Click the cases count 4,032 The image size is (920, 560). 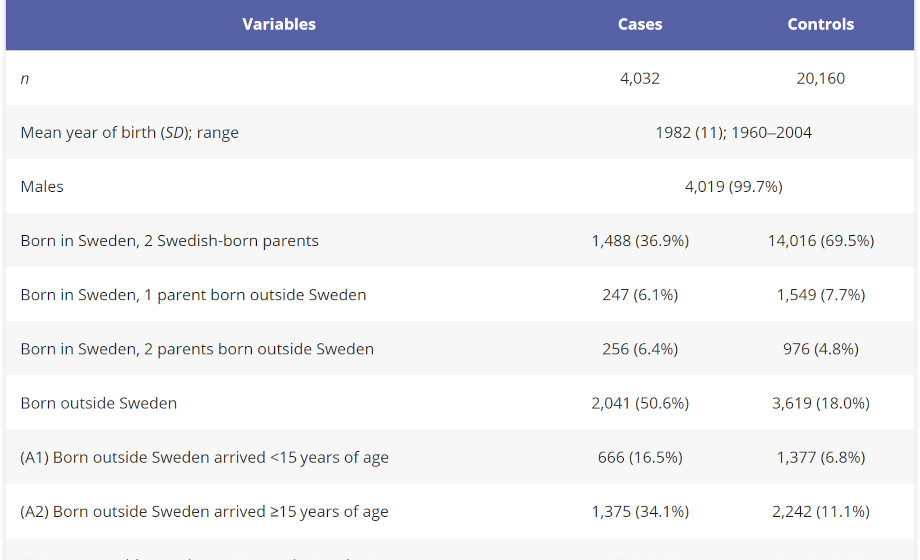point(640,78)
